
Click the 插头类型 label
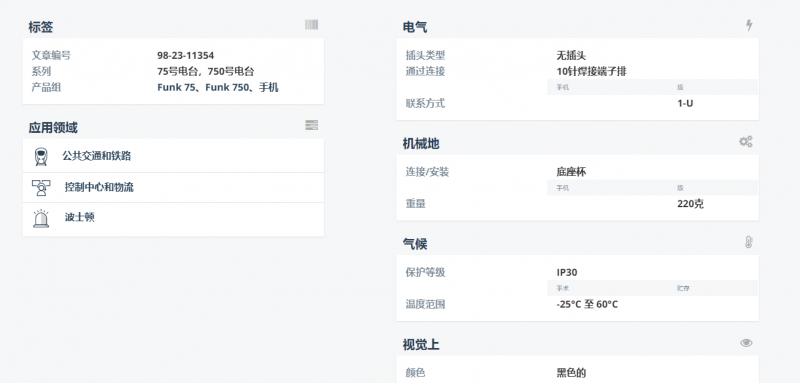[x=426, y=55]
